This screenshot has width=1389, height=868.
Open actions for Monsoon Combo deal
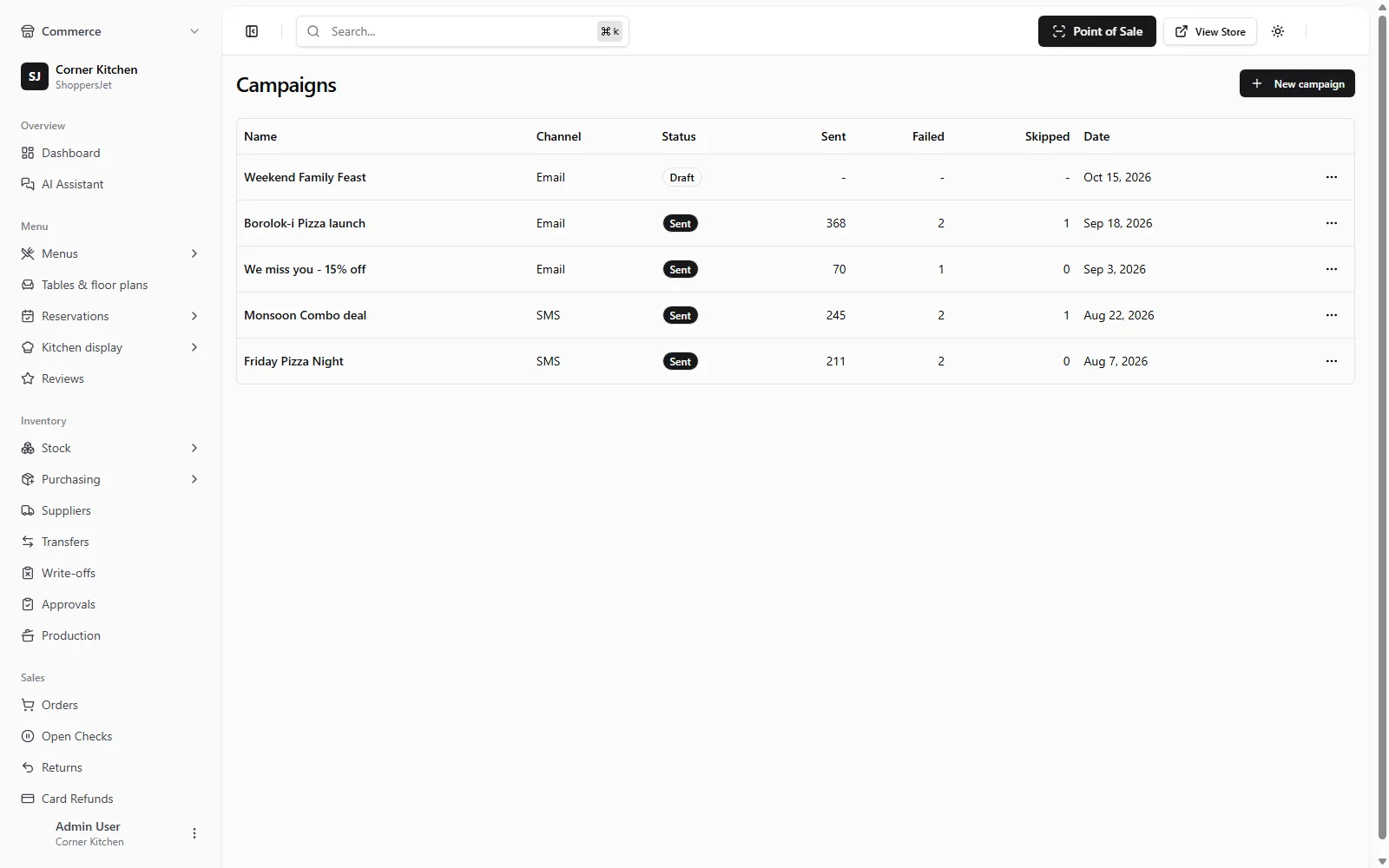pos(1332,315)
